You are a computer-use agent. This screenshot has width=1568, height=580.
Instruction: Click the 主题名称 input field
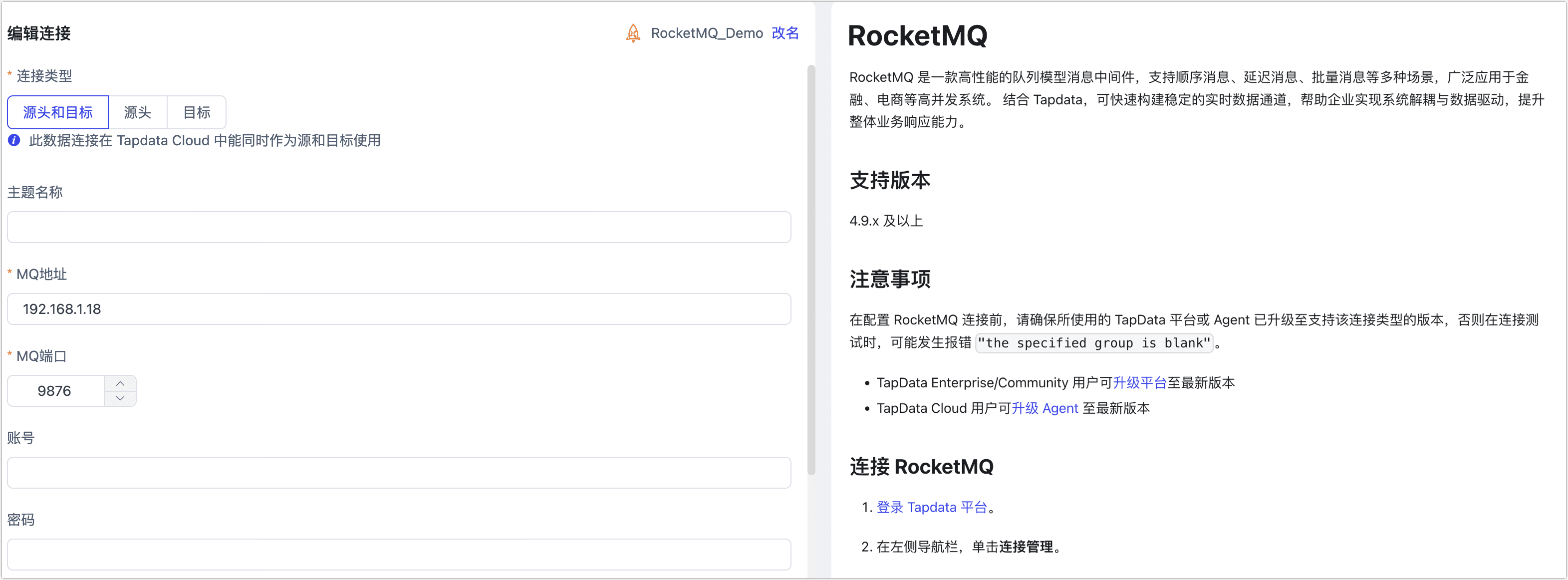click(399, 227)
